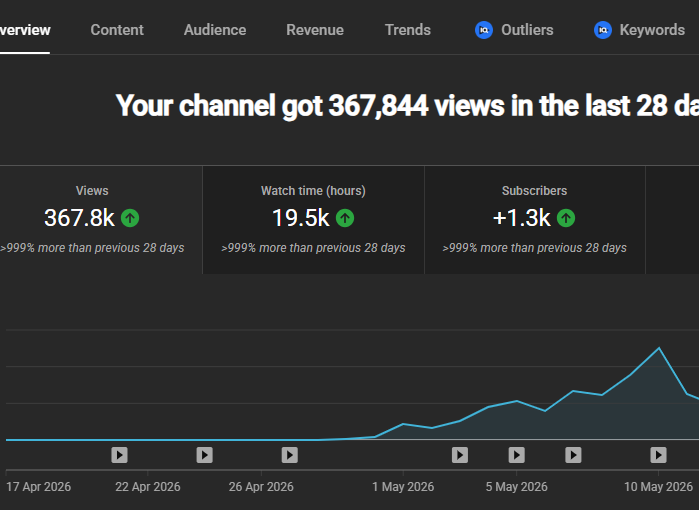Click the video marker at 5 May 2026
Screen dimensions: 699x510
tap(517, 455)
